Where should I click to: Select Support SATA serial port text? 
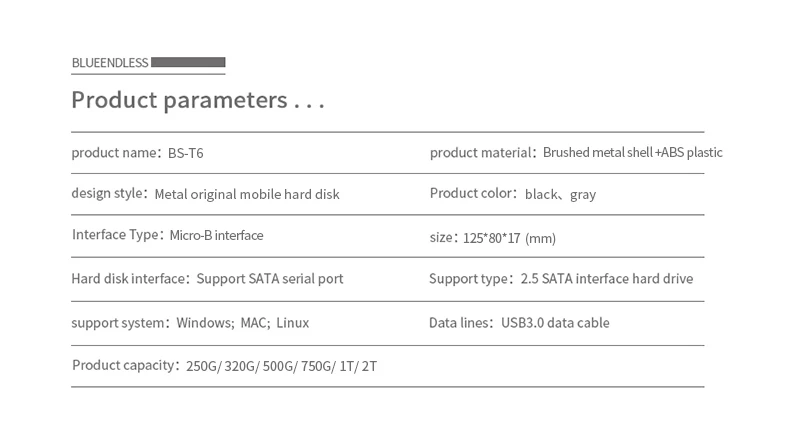[269, 279]
